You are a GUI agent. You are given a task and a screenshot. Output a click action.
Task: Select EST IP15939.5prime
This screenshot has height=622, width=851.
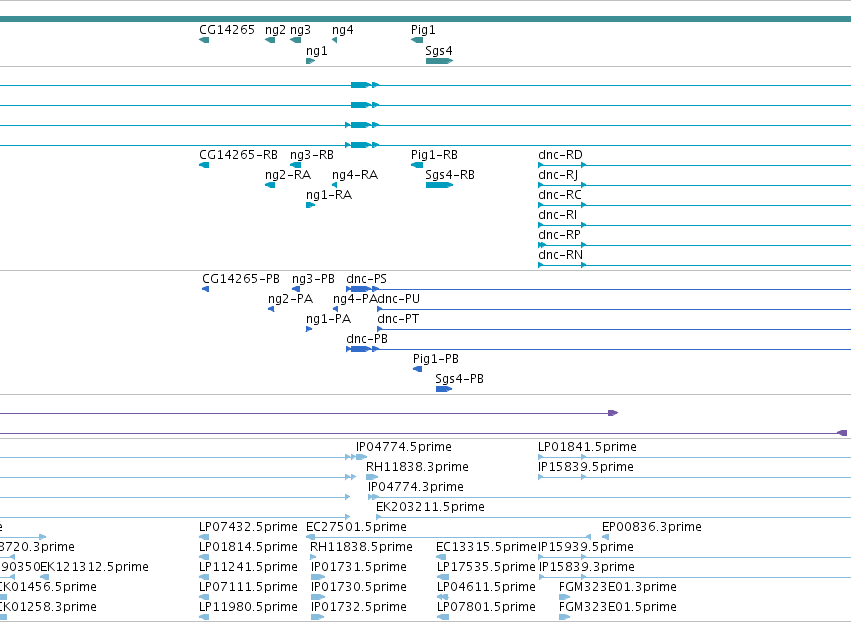[x=586, y=548]
